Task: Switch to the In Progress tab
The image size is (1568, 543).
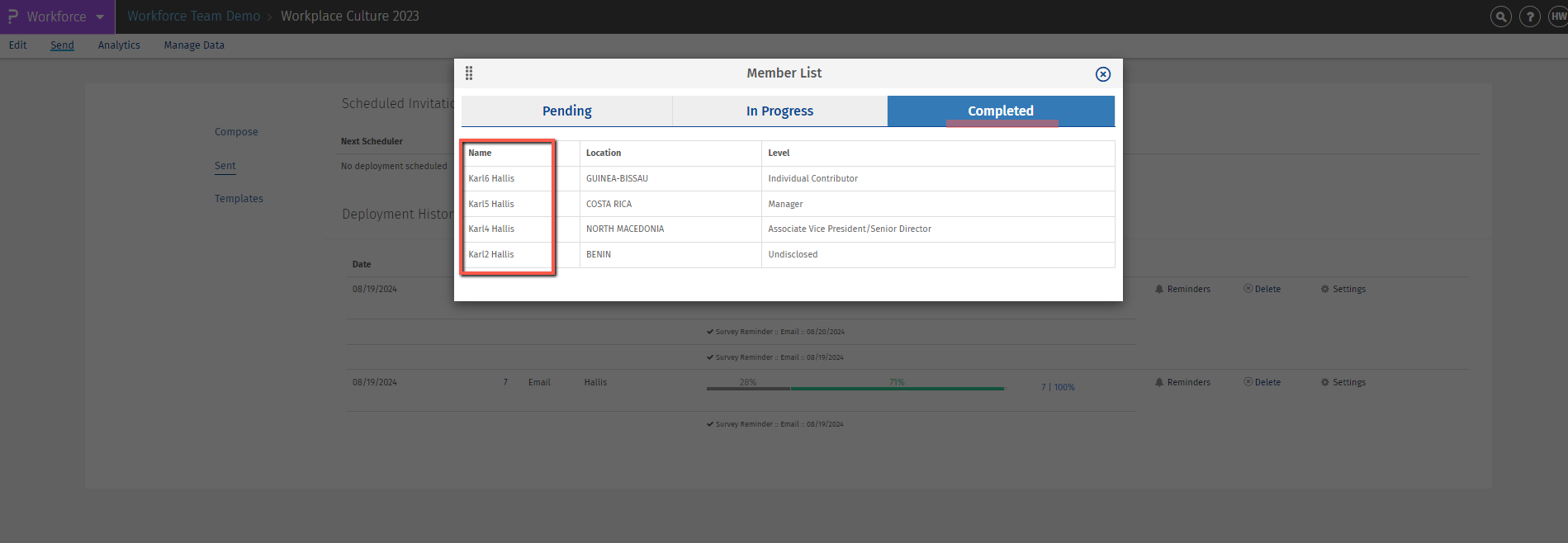Action: (779, 111)
